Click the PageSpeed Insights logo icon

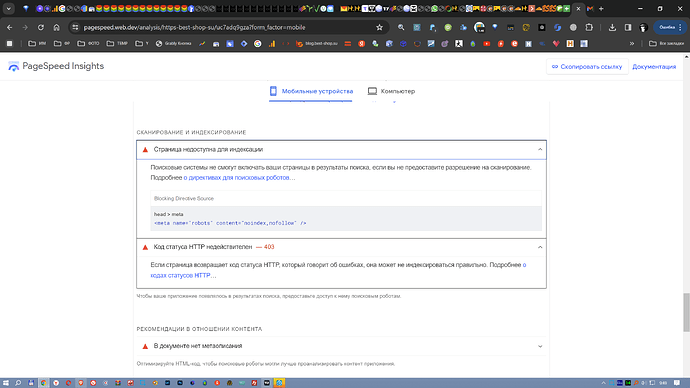[x=14, y=66]
